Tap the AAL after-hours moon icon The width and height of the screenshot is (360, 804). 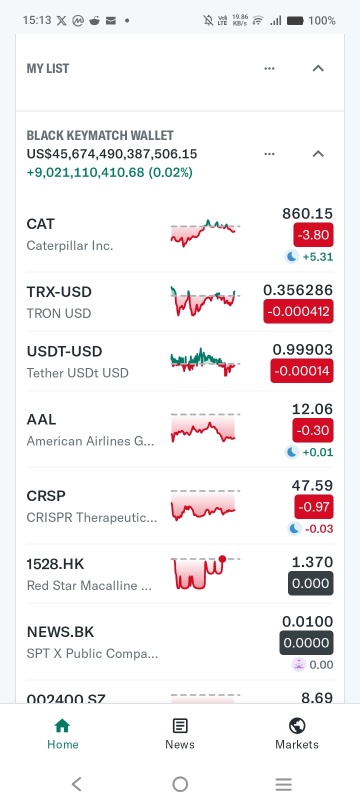(292, 452)
